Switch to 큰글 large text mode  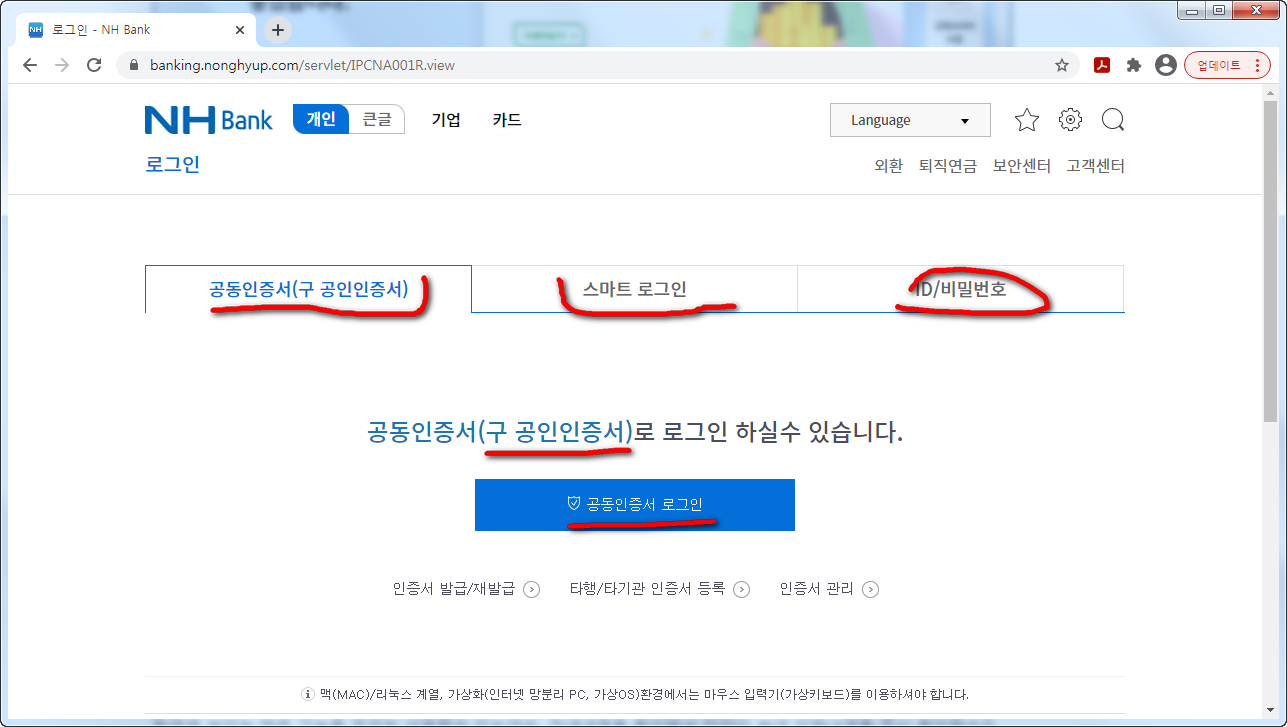[x=377, y=119]
